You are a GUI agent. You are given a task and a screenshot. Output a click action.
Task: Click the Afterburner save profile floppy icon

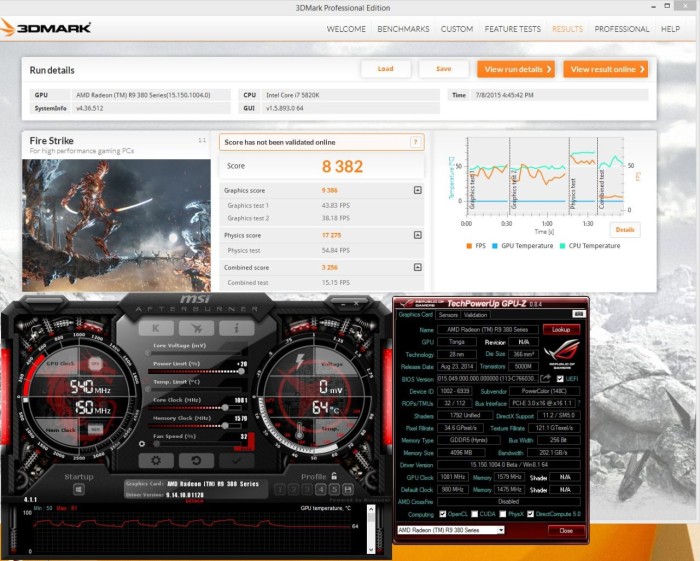point(348,490)
